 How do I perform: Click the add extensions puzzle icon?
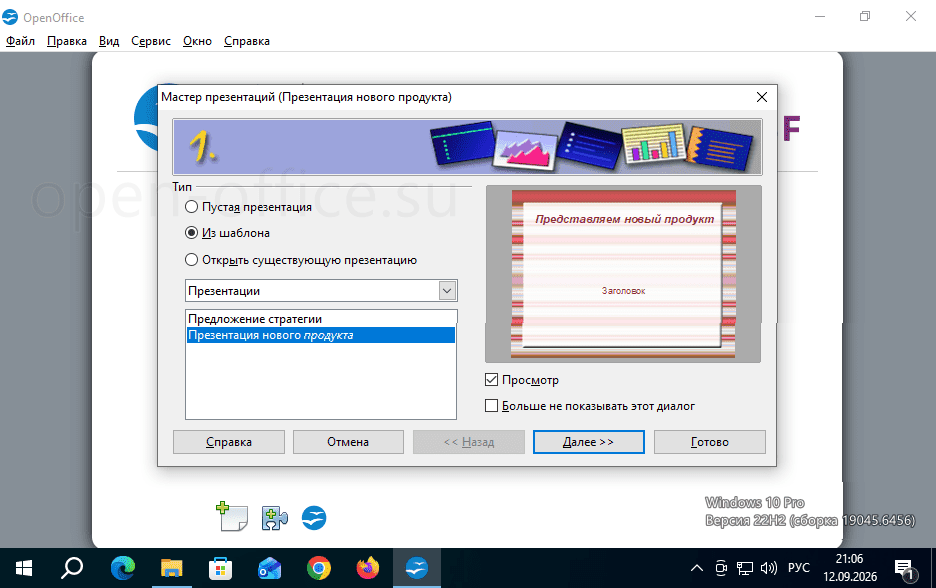click(x=275, y=518)
